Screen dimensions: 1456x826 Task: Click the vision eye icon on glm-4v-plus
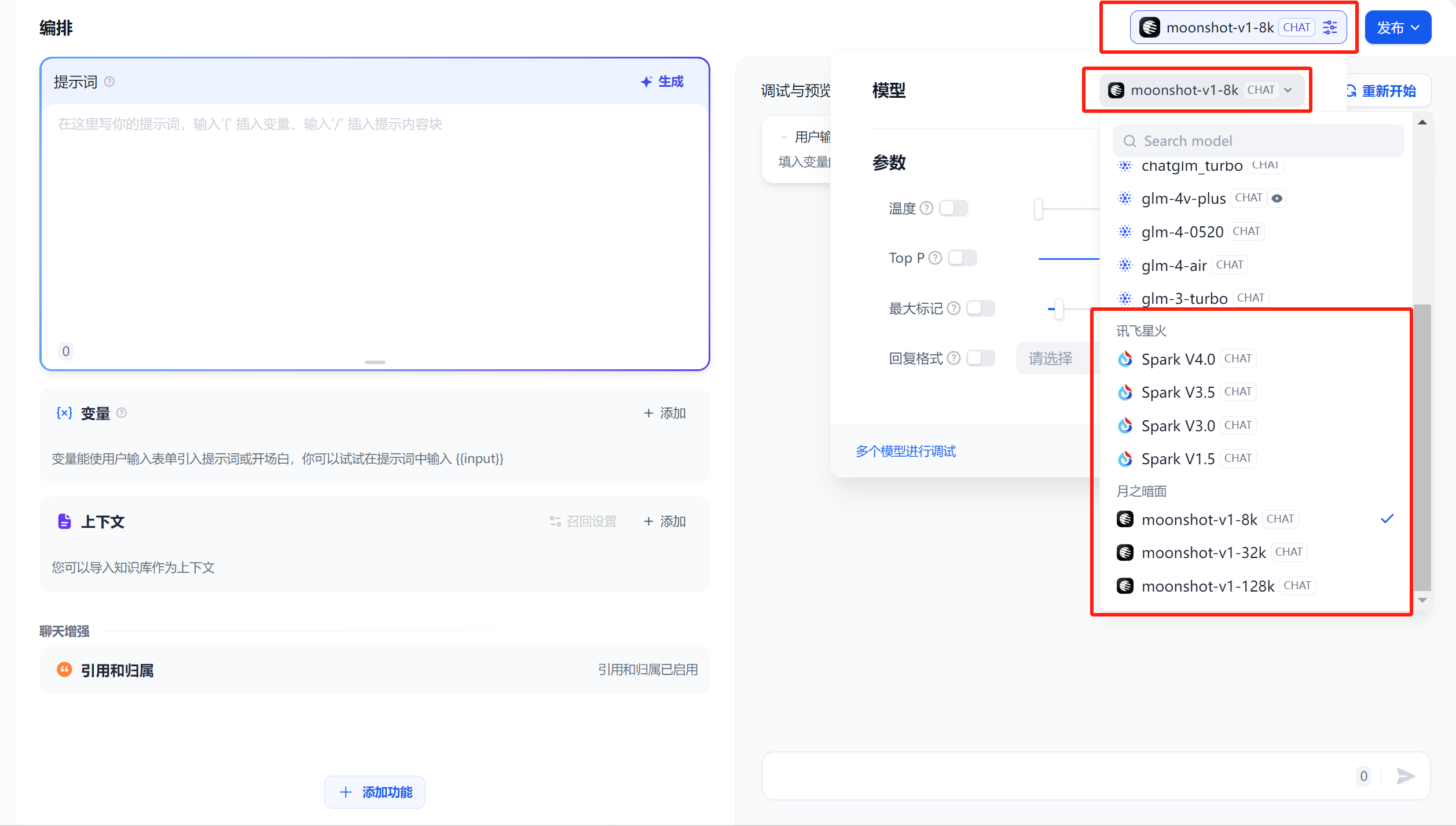[1277, 199]
